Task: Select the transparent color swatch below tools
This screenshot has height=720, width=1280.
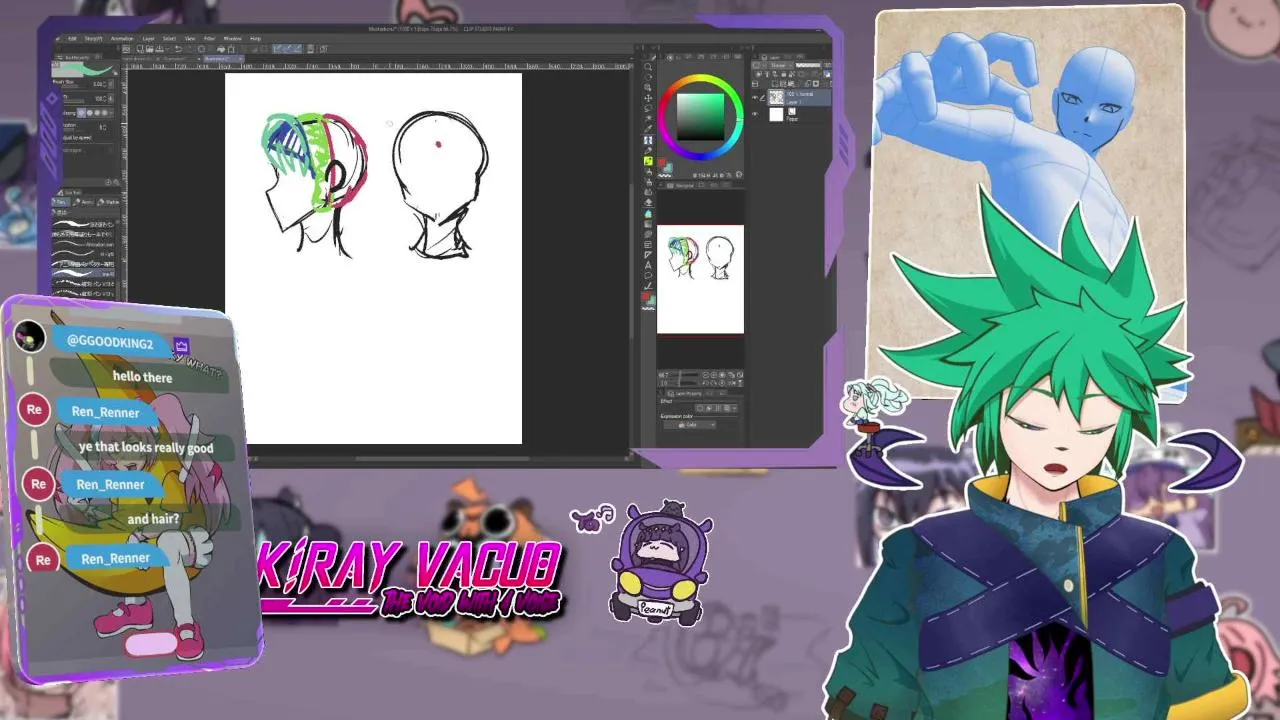Action: [648, 308]
